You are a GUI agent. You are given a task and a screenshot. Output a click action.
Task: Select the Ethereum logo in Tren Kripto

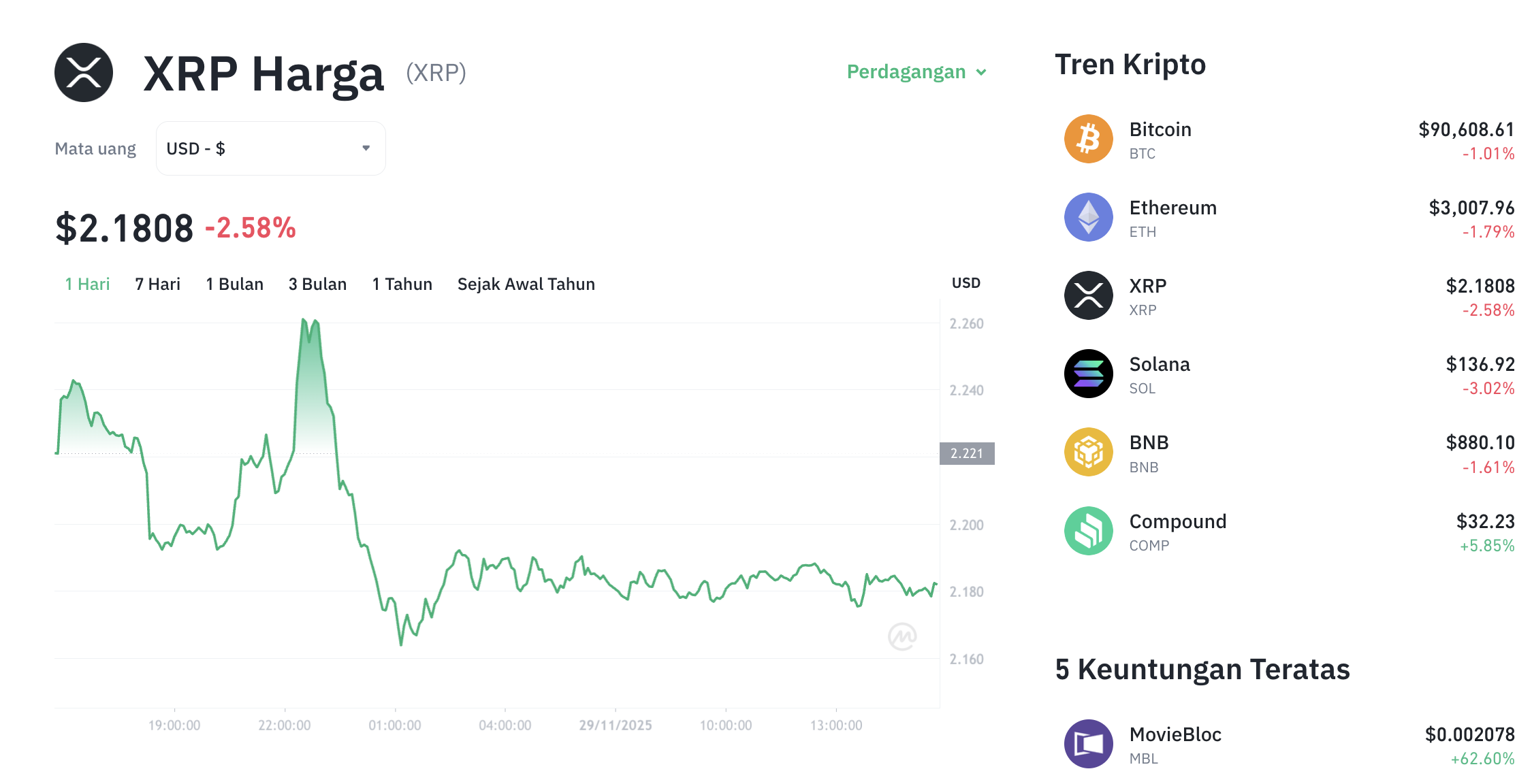(x=1087, y=216)
